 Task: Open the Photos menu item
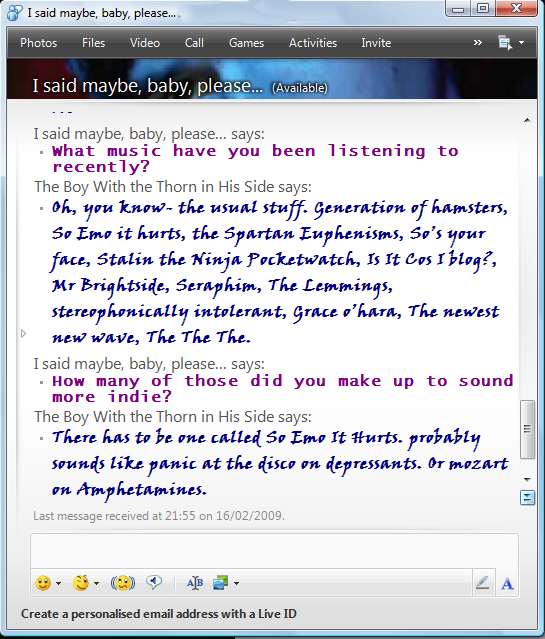pos(39,43)
